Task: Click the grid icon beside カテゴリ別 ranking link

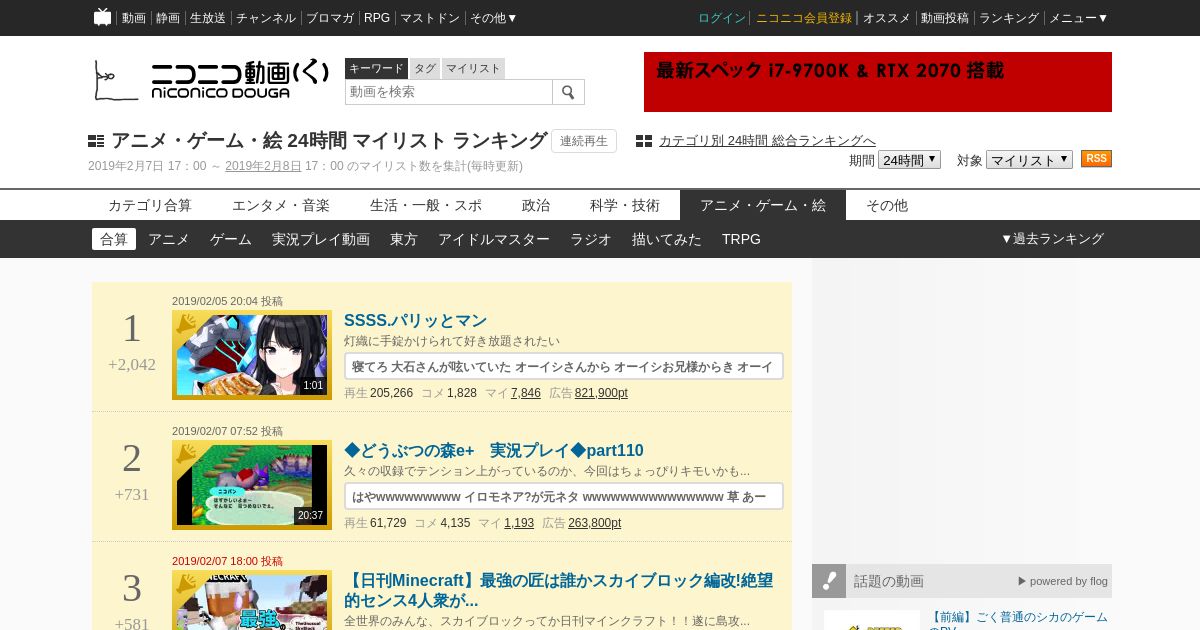Action: coord(644,141)
